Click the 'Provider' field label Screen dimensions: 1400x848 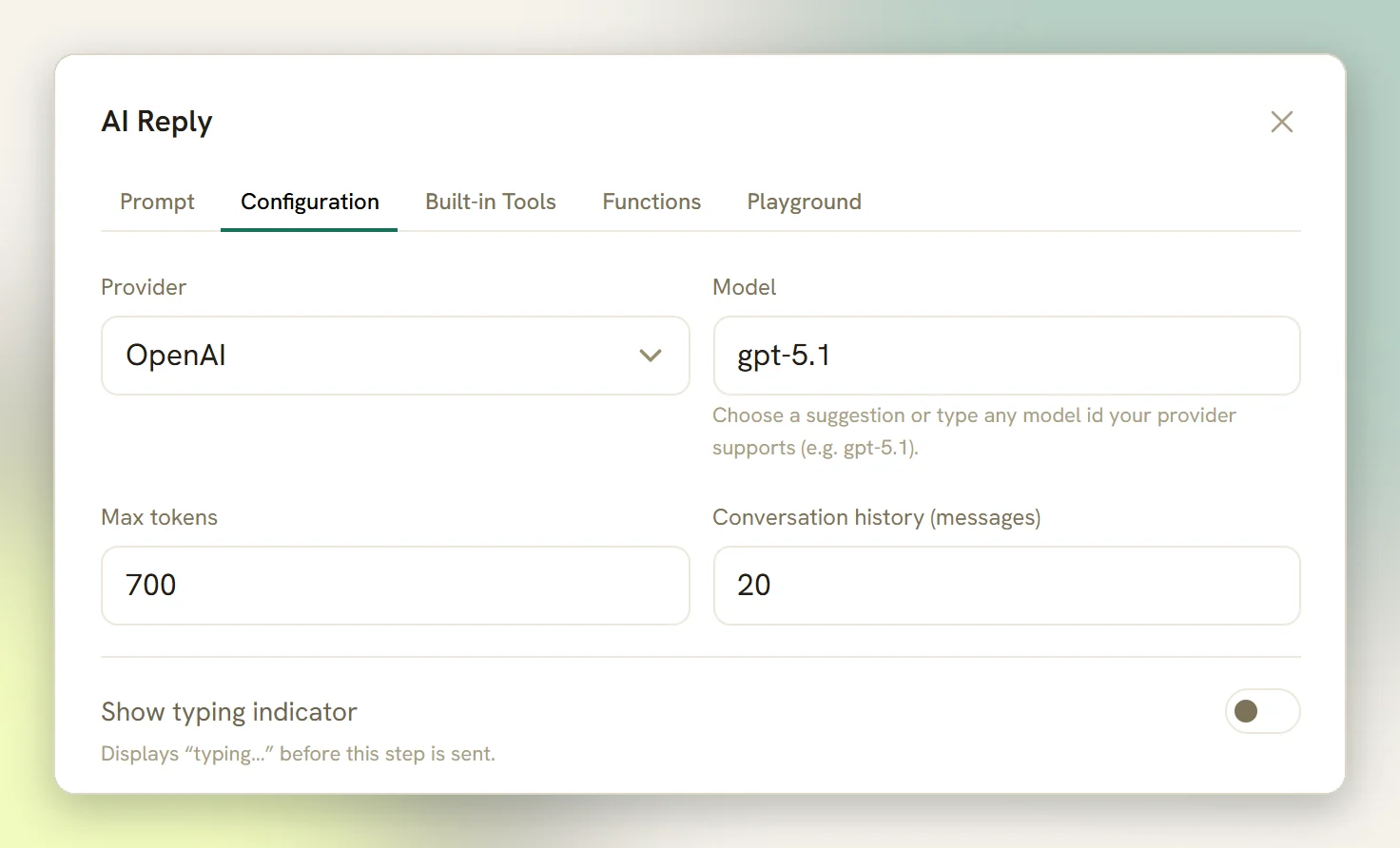144,287
